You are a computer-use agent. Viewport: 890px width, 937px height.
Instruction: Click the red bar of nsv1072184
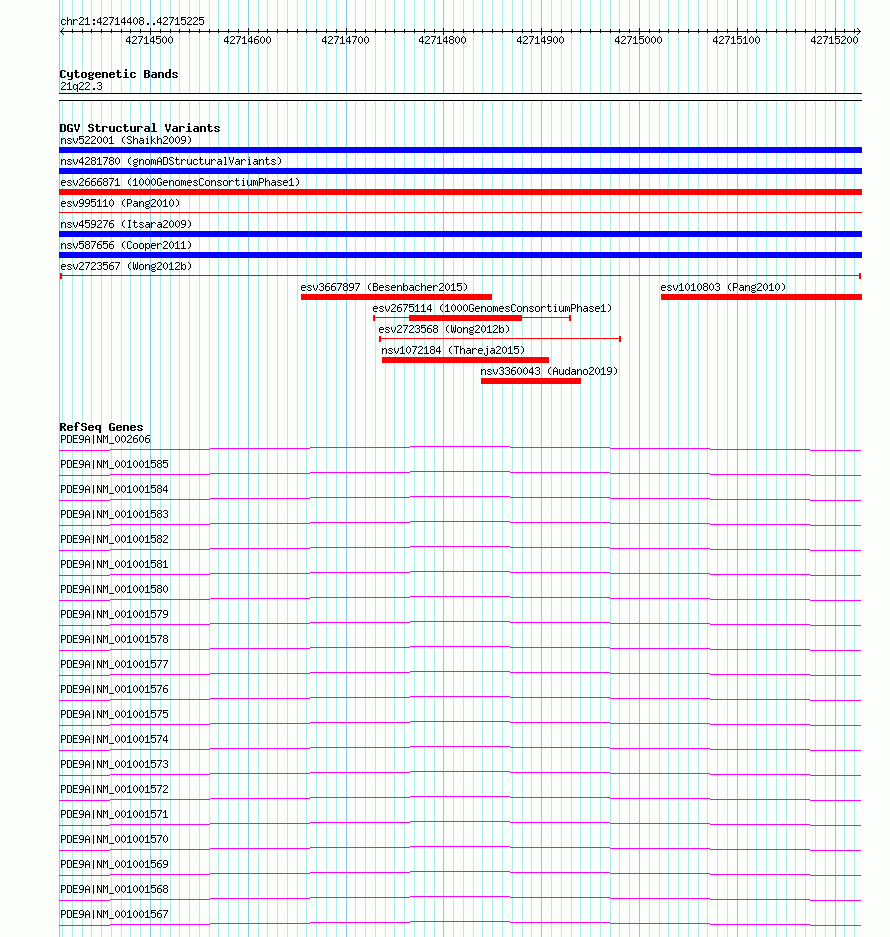[x=465, y=360]
